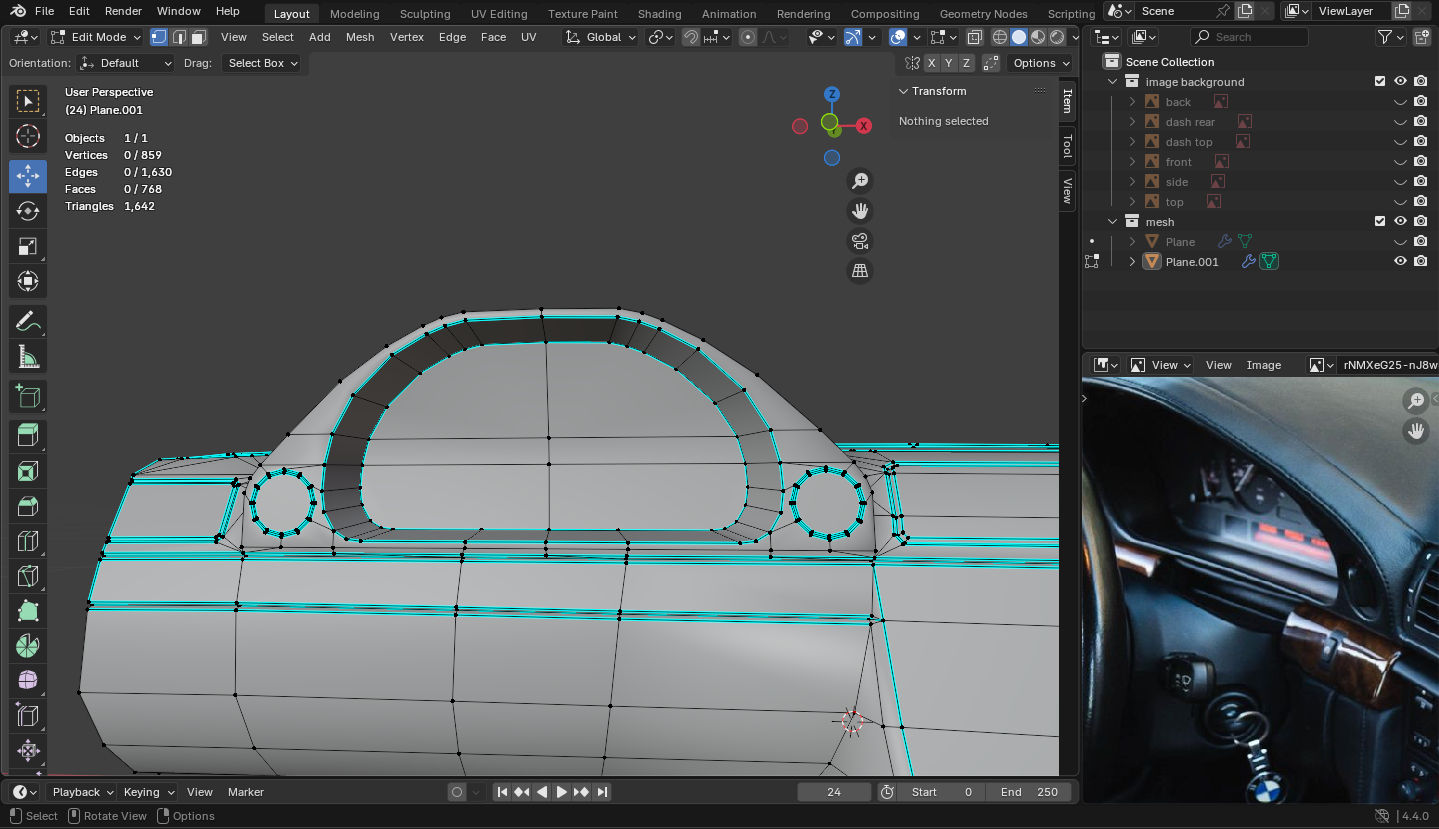Hide Plane.001 object with eye icon

point(1400,261)
